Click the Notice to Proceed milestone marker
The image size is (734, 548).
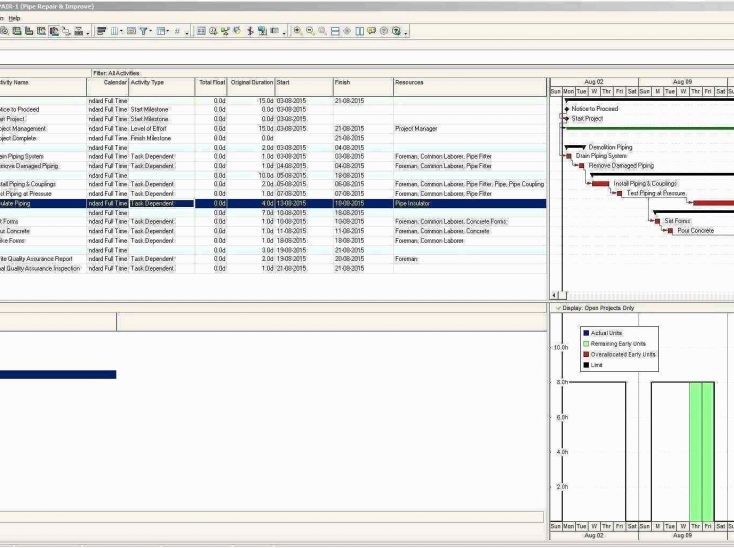(x=567, y=109)
